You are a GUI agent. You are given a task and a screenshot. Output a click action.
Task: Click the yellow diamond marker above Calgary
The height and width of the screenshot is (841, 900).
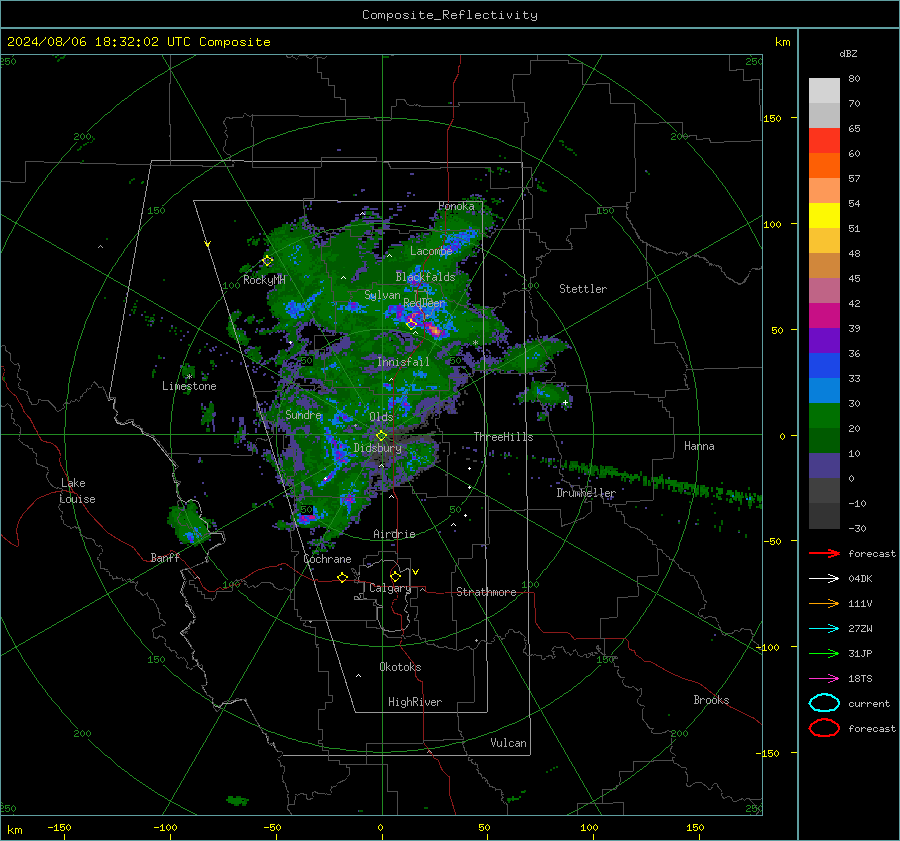[395, 576]
